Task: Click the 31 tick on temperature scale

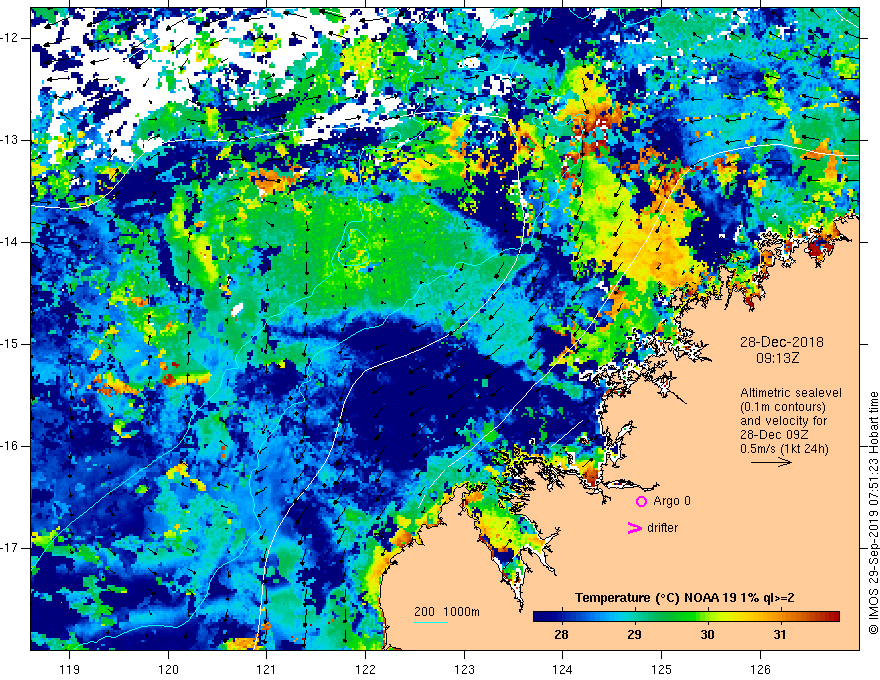Action: coord(780,635)
